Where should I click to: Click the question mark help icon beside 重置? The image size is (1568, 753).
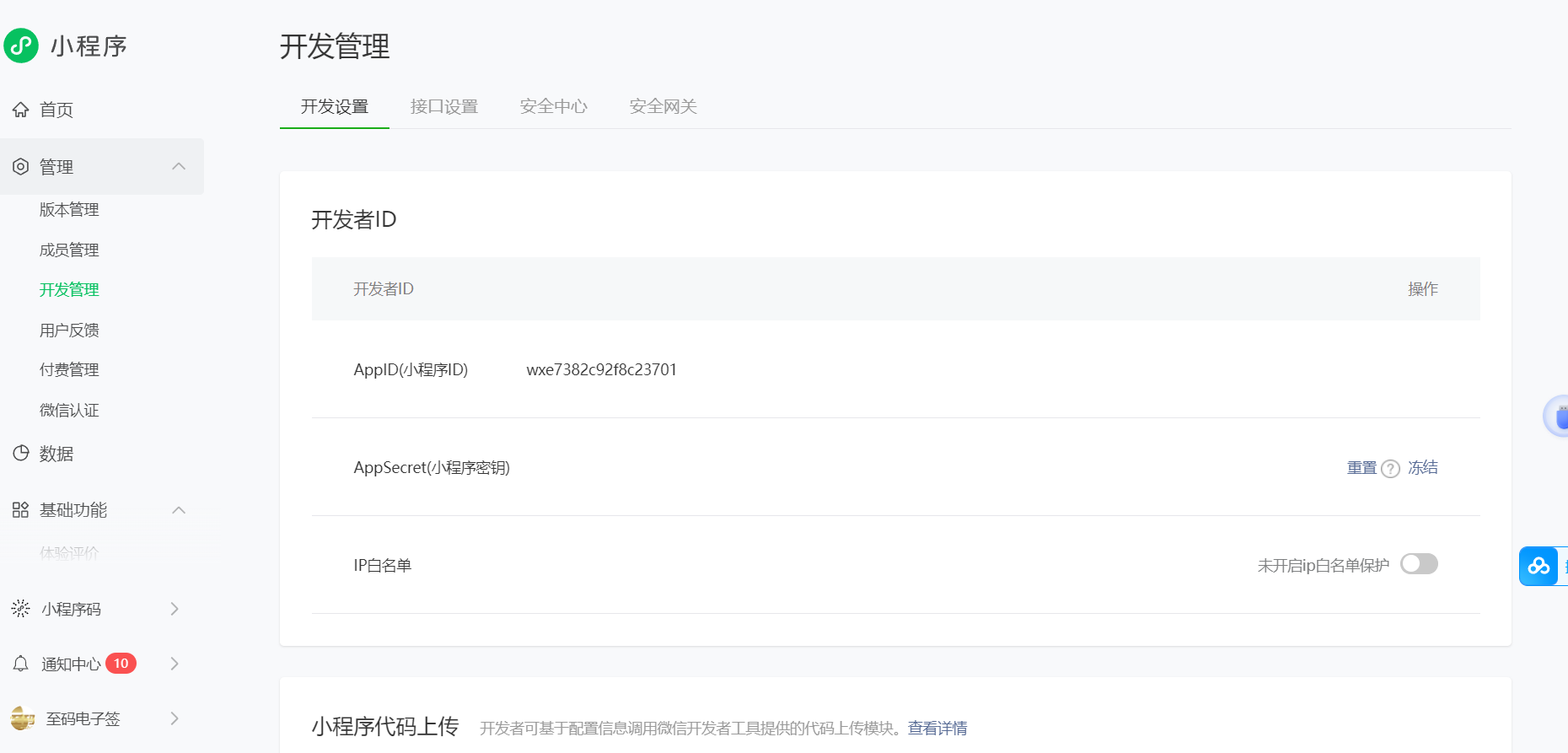pyautogui.click(x=1391, y=469)
